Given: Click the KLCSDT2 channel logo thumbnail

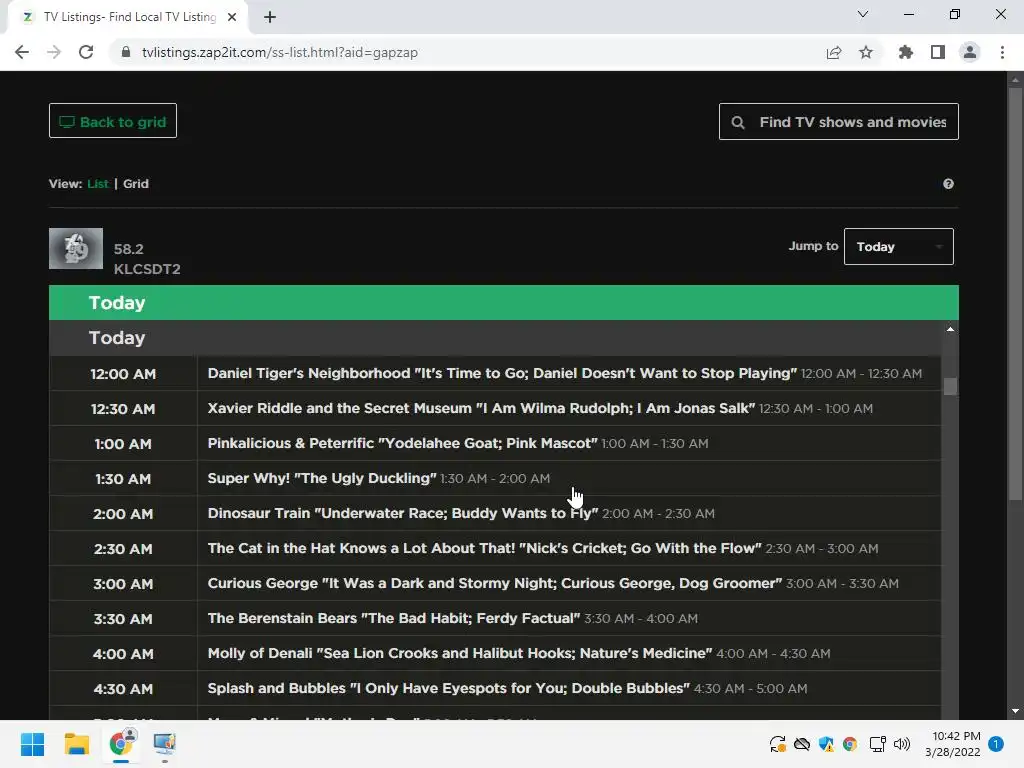Looking at the screenshot, I should point(76,248).
